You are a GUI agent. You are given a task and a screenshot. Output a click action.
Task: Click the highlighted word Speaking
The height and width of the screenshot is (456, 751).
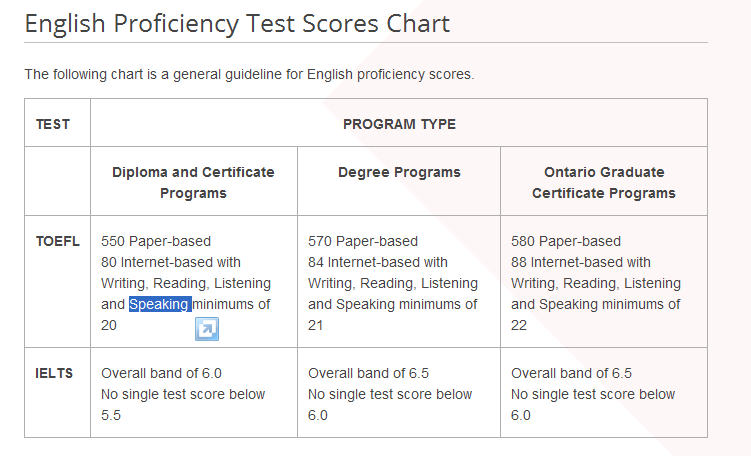point(160,304)
